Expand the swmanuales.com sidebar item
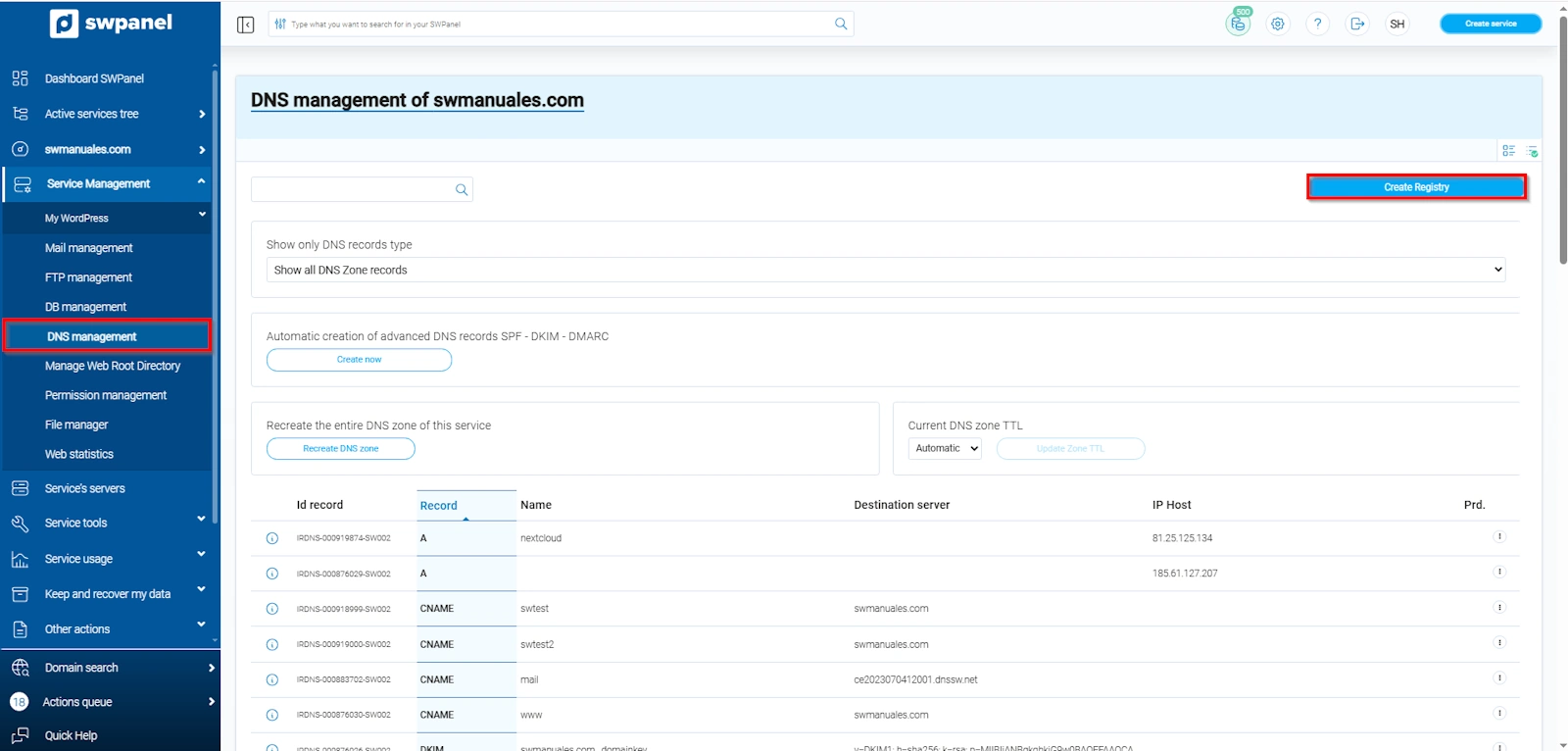The height and width of the screenshot is (751, 1568). tap(202, 150)
